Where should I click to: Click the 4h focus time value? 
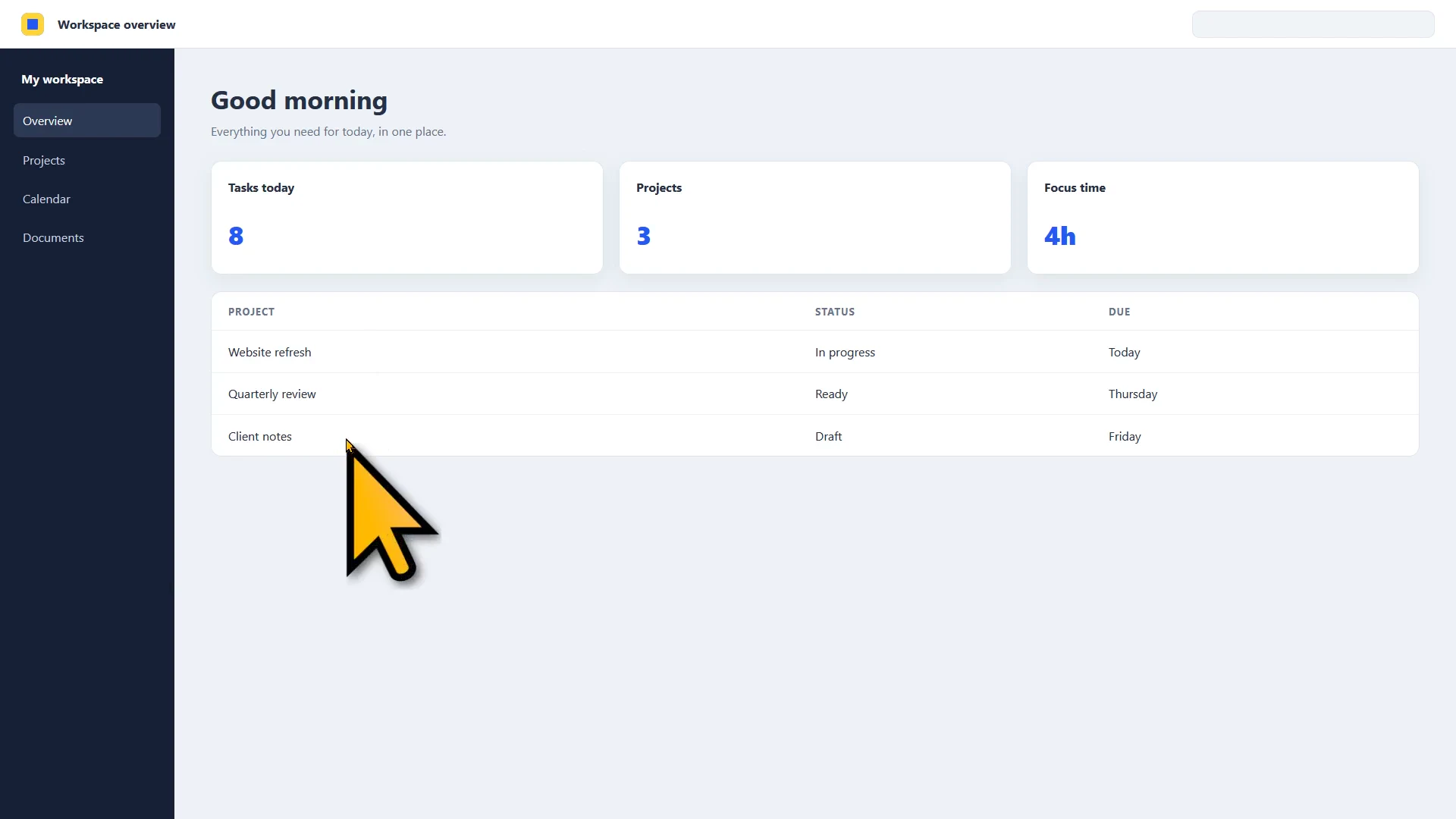tap(1059, 236)
